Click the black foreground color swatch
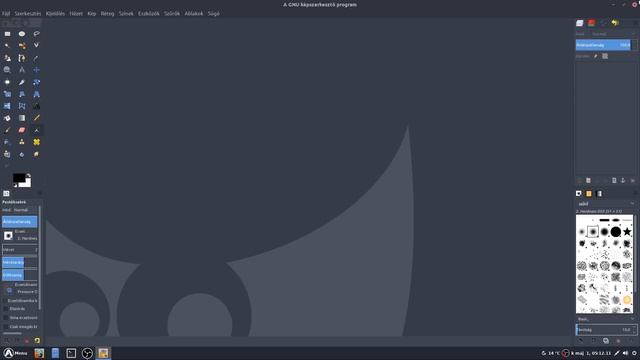This screenshot has width=640, height=360. (x=18, y=178)
